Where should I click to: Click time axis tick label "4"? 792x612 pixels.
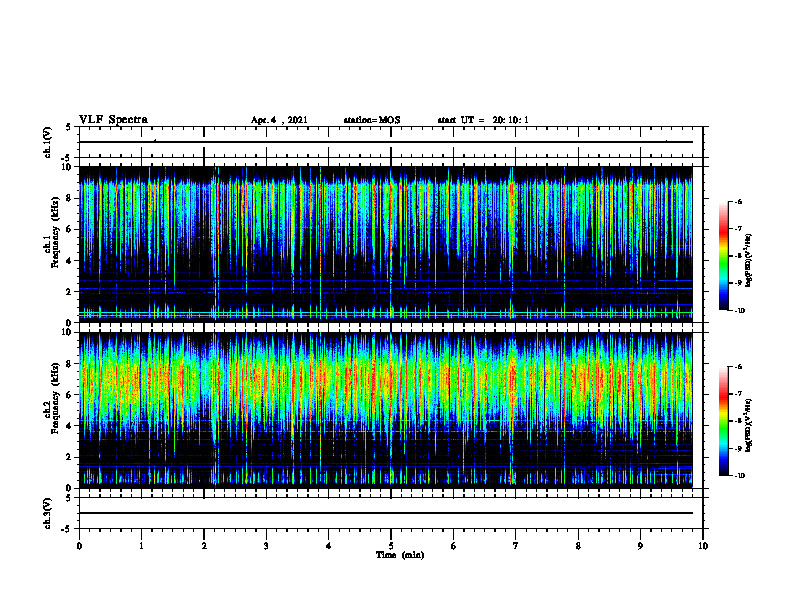pos(329,546)
